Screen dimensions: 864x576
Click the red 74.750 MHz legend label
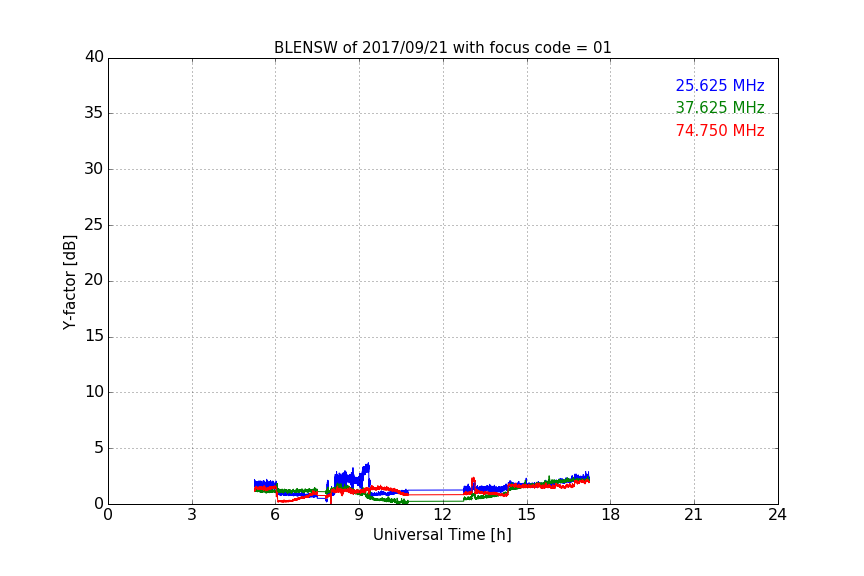pyautogui.click(x=720, y=131)
